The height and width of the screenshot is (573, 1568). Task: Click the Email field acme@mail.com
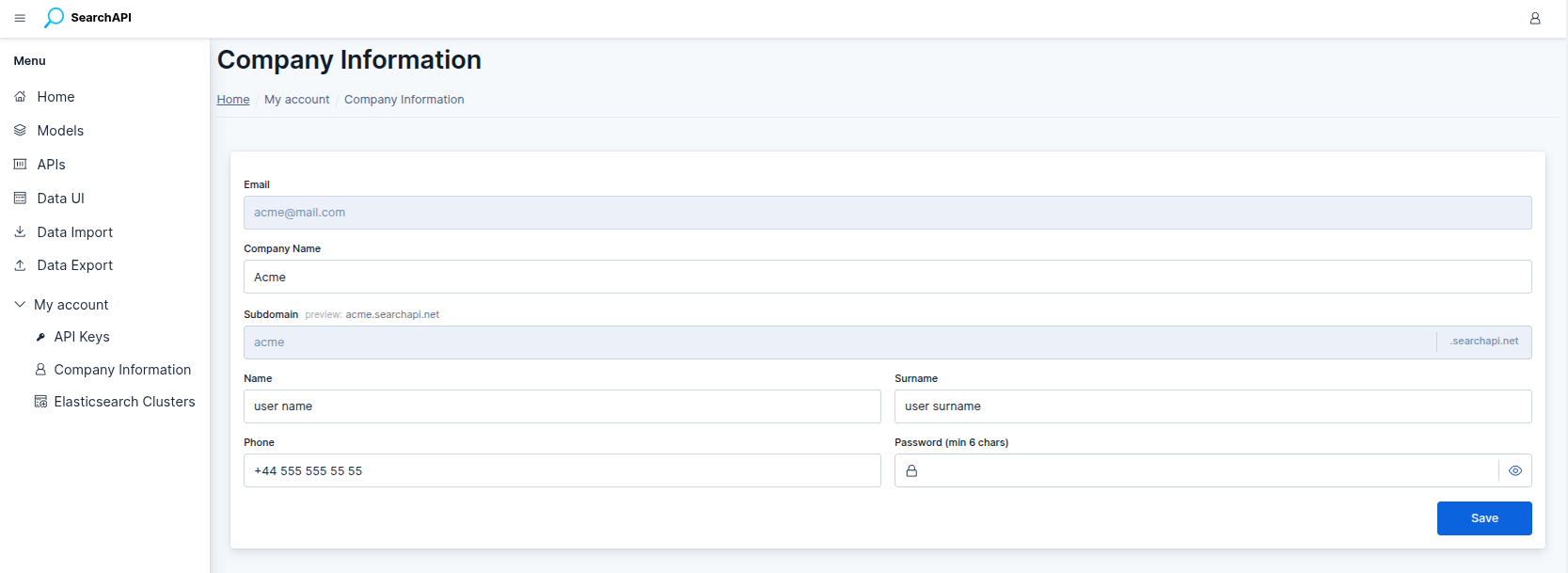point(887,213)
